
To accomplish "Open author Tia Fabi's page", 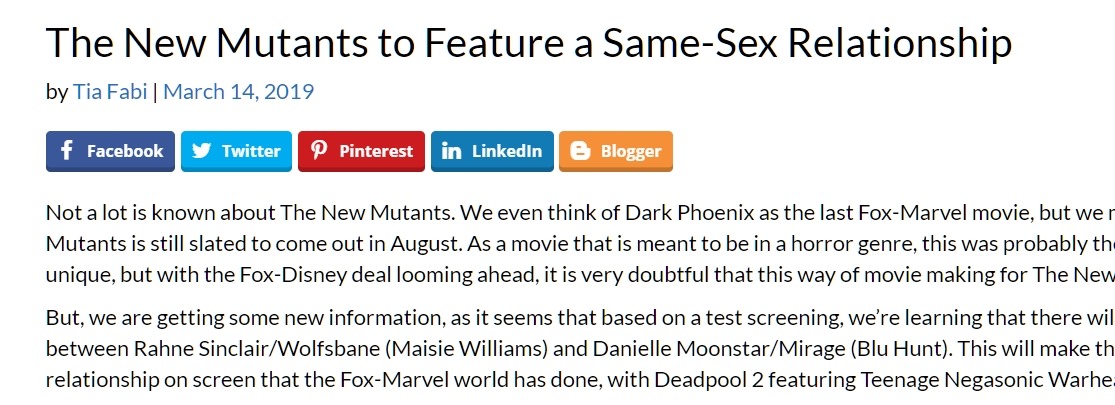I will point(110,92).
